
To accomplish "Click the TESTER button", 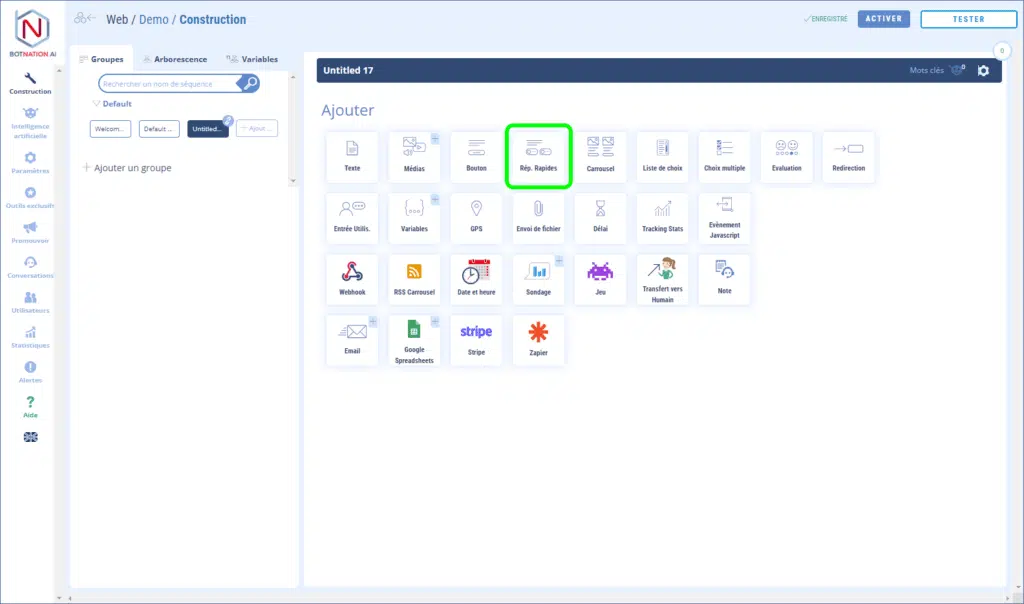I will click(967, 19).
